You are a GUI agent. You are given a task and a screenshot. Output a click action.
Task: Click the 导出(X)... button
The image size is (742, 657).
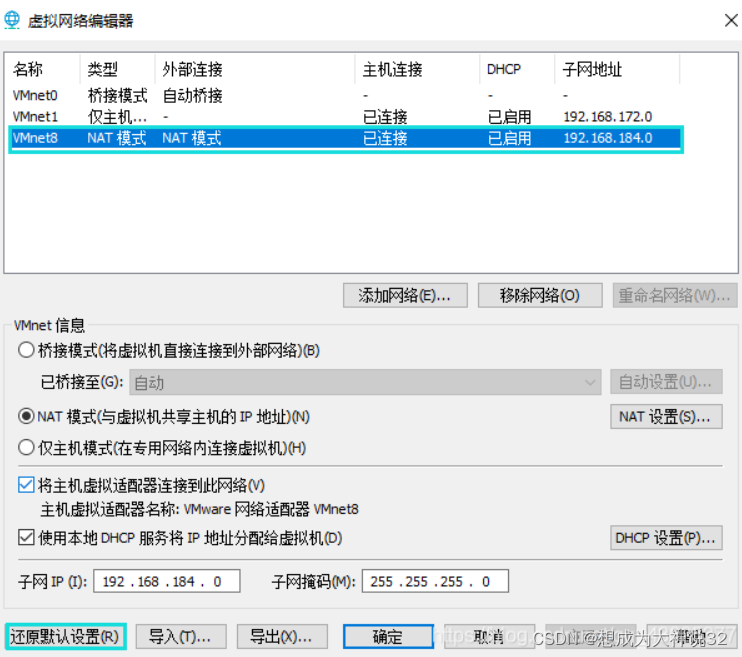pyautogui.click(x=282, y=637)
